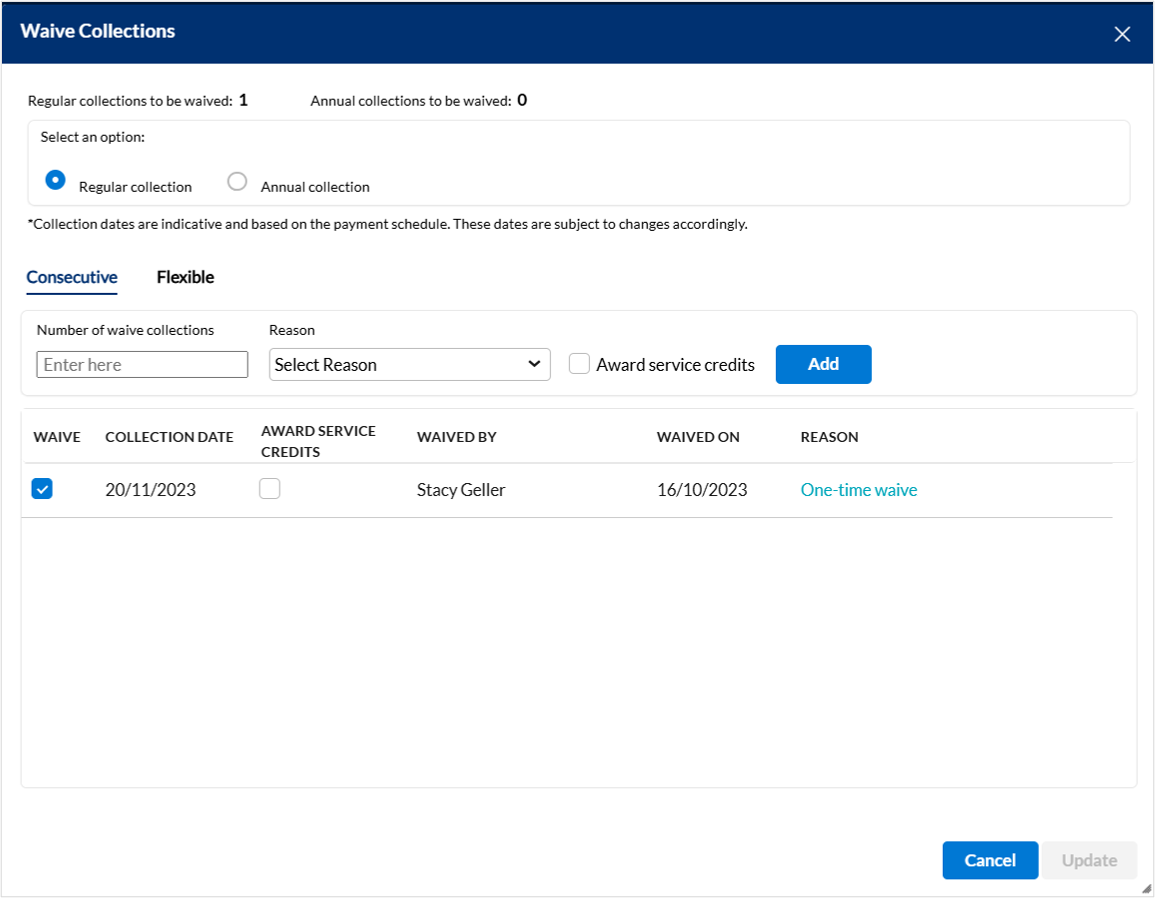Focus the Number of waive collections field
The image size is (1155, 898).
coord(142,365)
